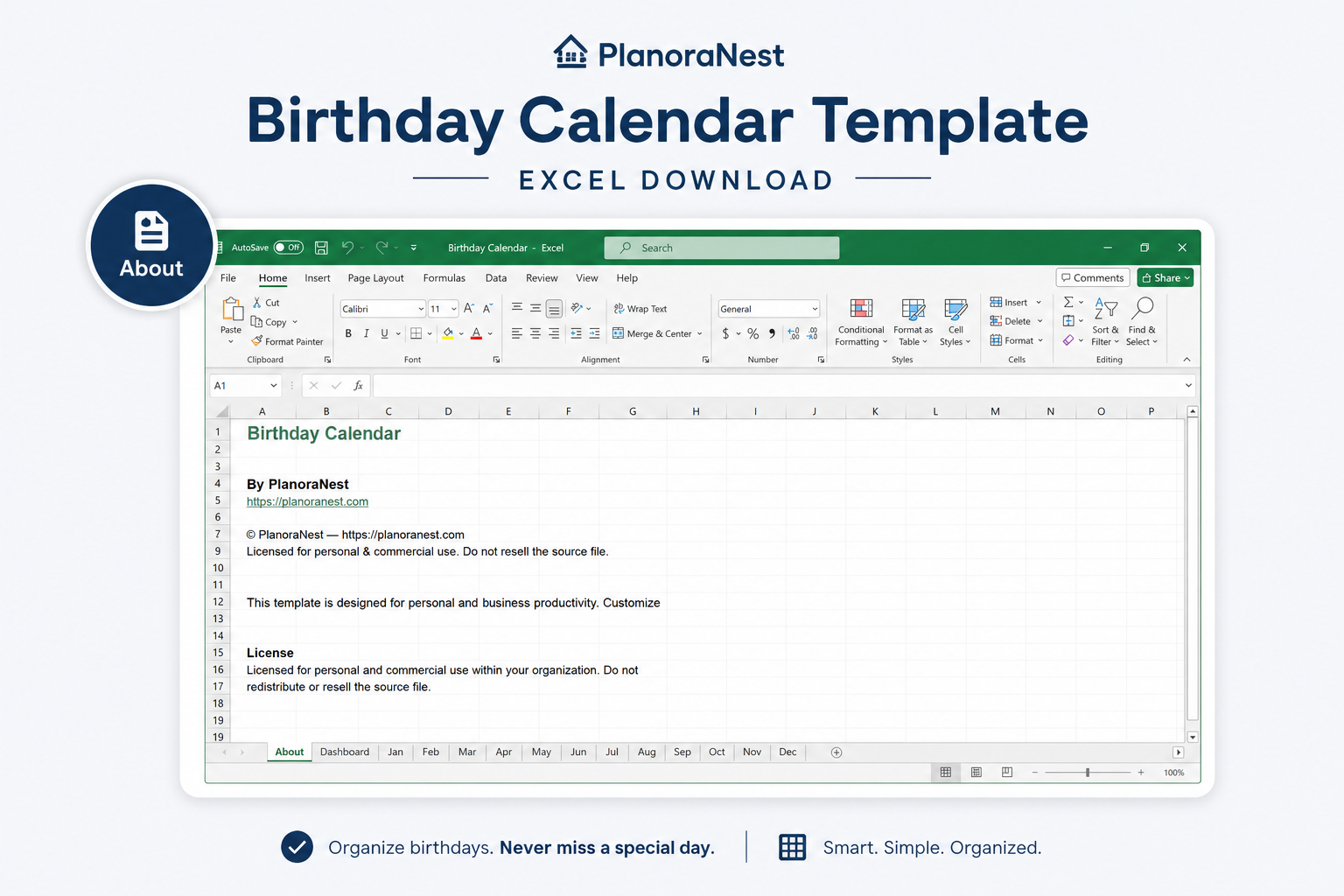Toggle Wrap Text
Image resolution: width=1344 pixels, height=896 pixels.
point(640,309)
